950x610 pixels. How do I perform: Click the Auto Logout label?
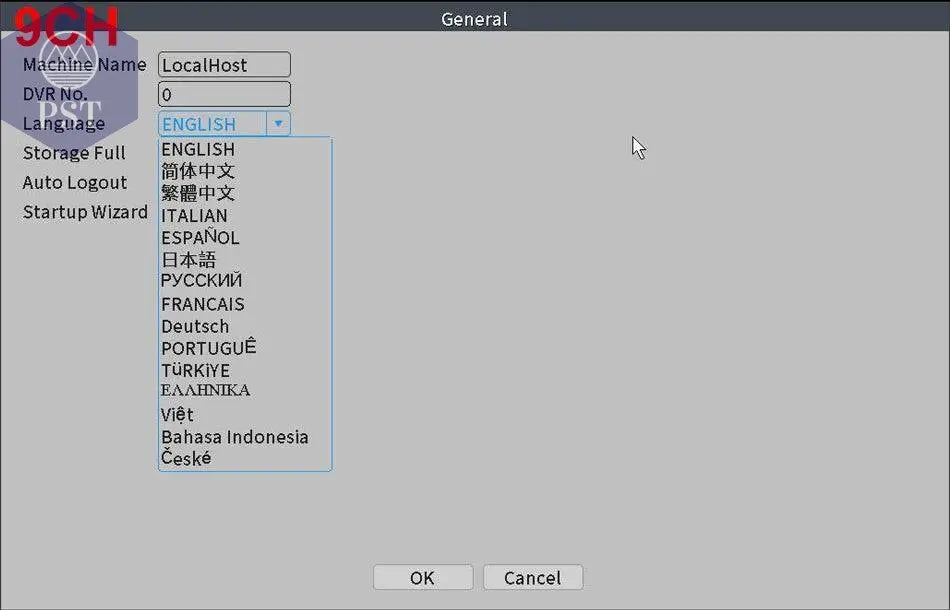click(x=75, y=182)
